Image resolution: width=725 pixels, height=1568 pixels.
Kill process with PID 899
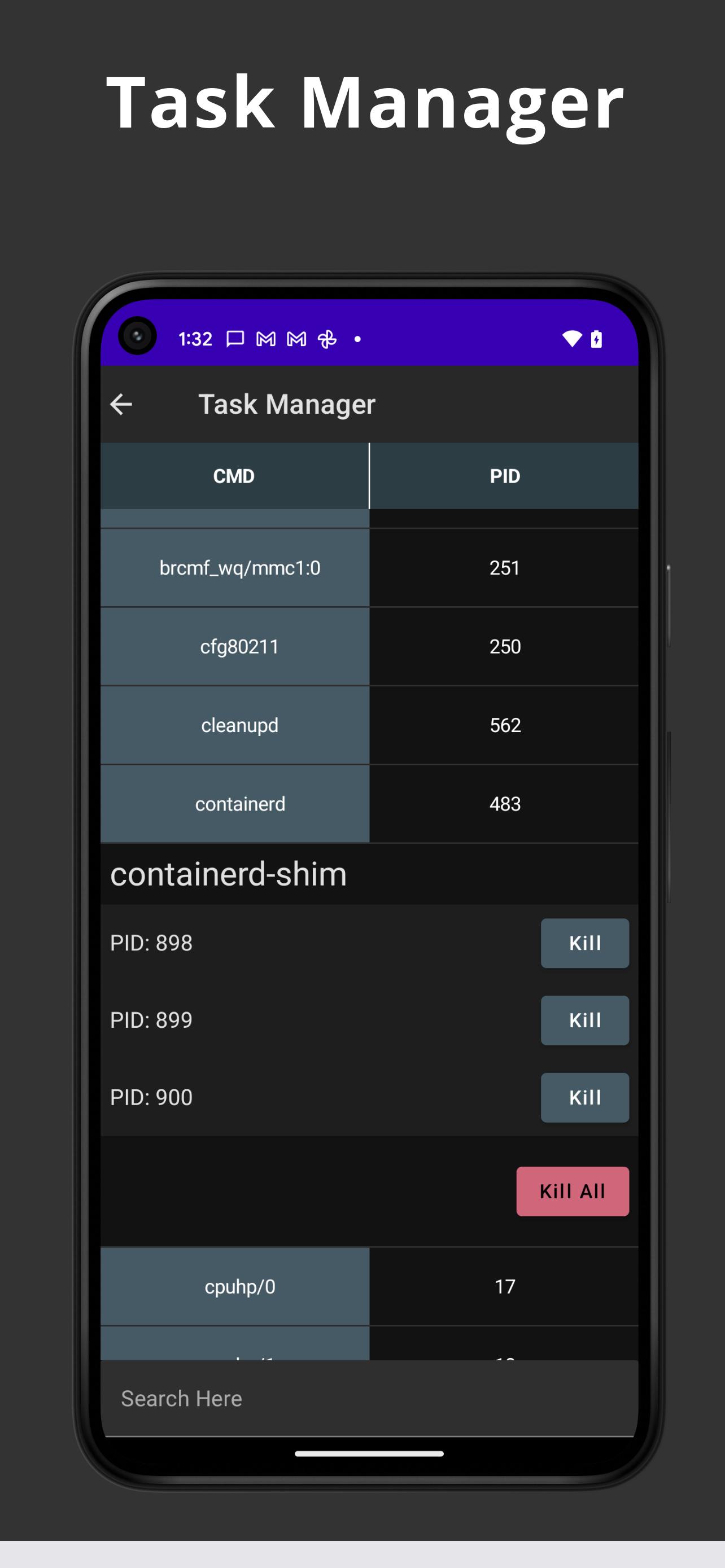pos(584,1020)
